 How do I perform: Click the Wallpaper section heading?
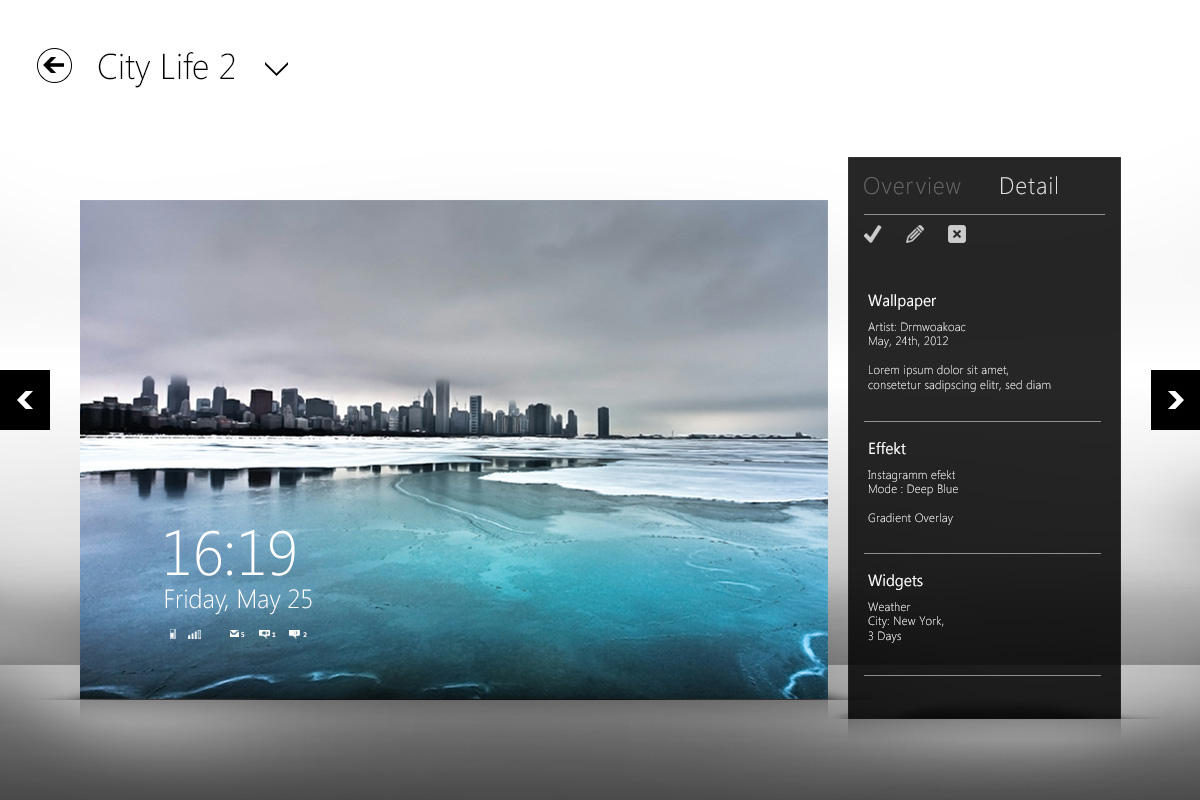click(x=902, y=300)
